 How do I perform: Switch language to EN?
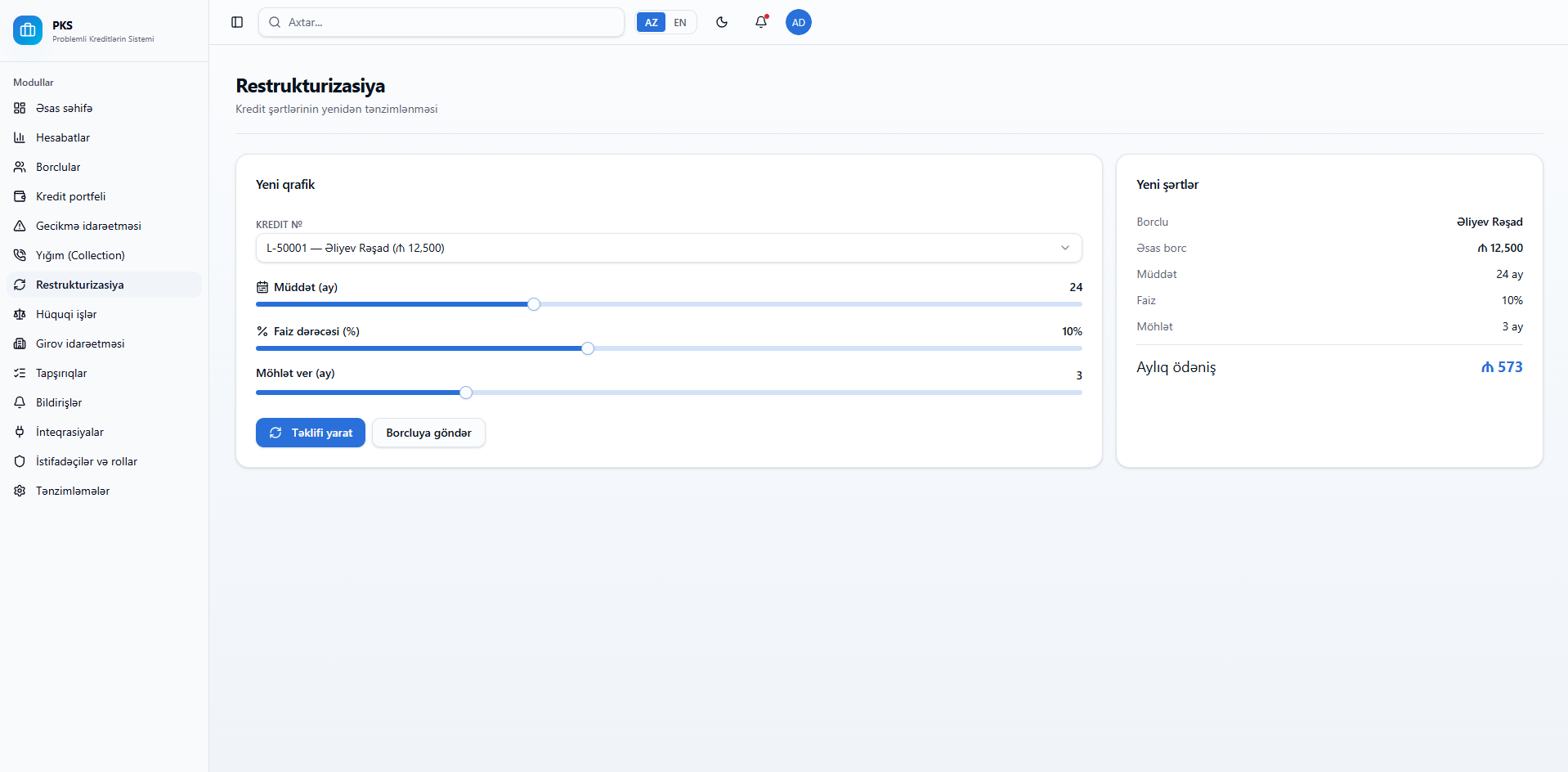pos(680,22)
